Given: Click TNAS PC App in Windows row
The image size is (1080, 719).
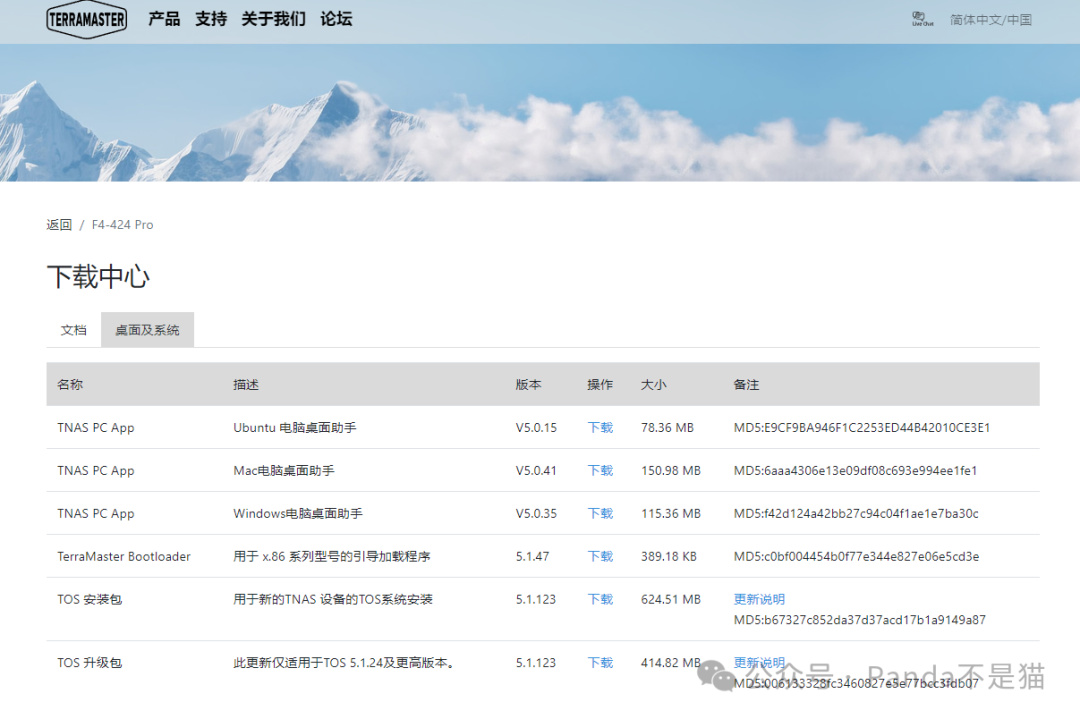Looking at the screenshot, I should [x=96, y=513].
